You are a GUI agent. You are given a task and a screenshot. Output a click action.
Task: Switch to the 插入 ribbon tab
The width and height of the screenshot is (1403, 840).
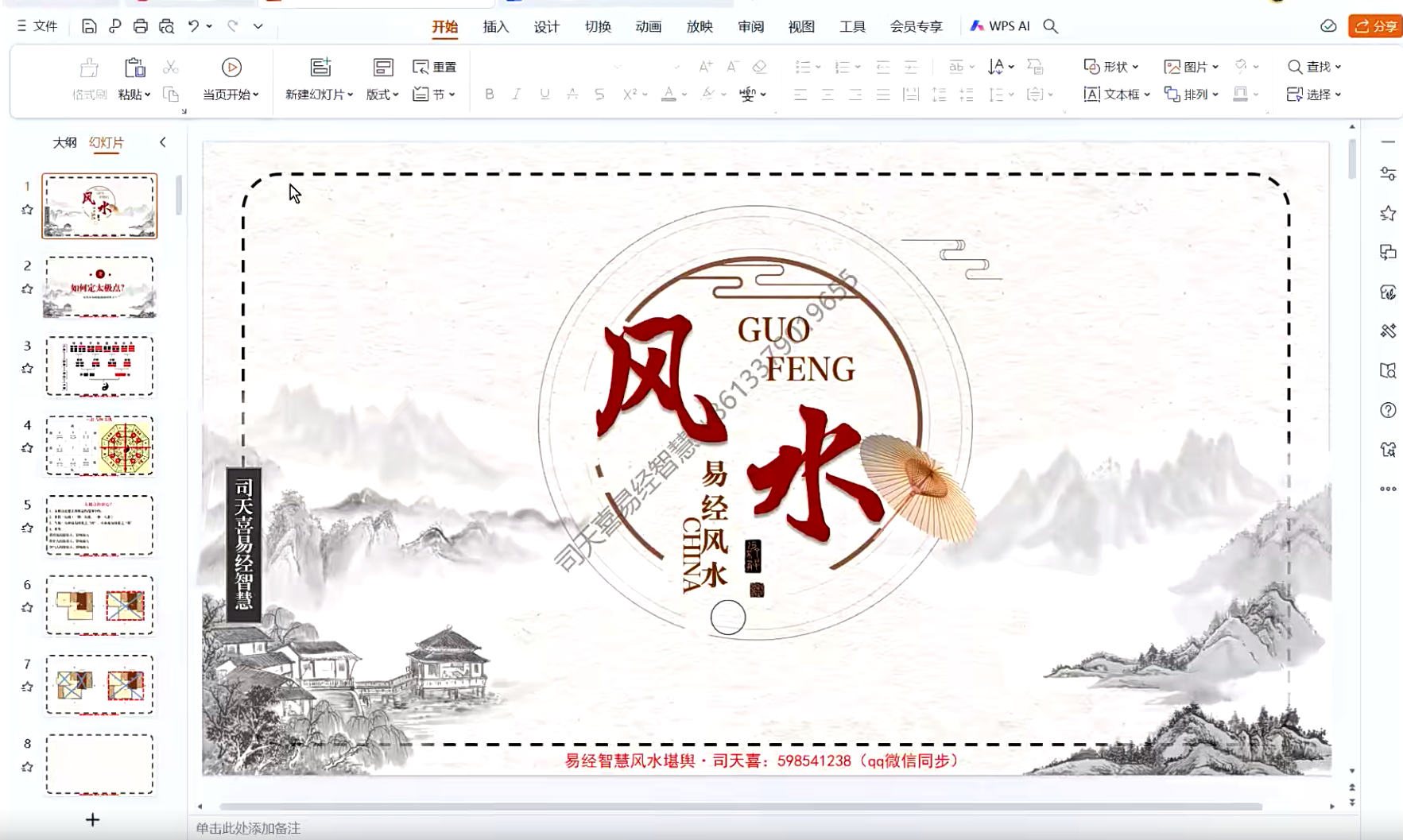(x=495, y=26)
